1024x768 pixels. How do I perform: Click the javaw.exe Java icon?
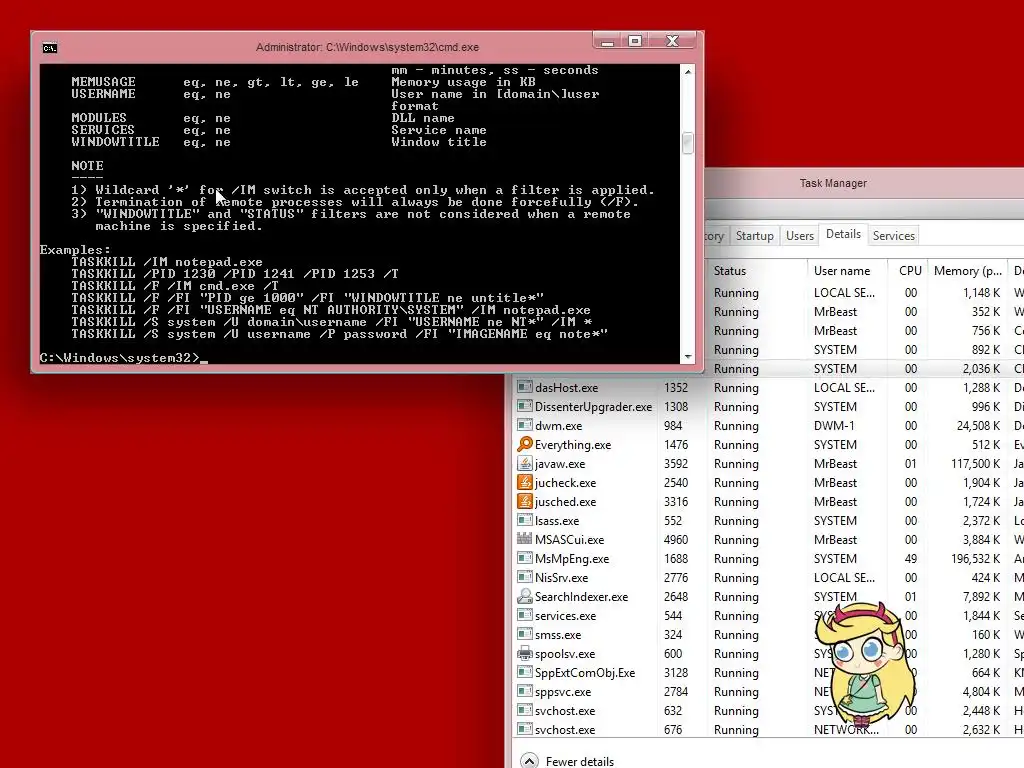(524, 463)
